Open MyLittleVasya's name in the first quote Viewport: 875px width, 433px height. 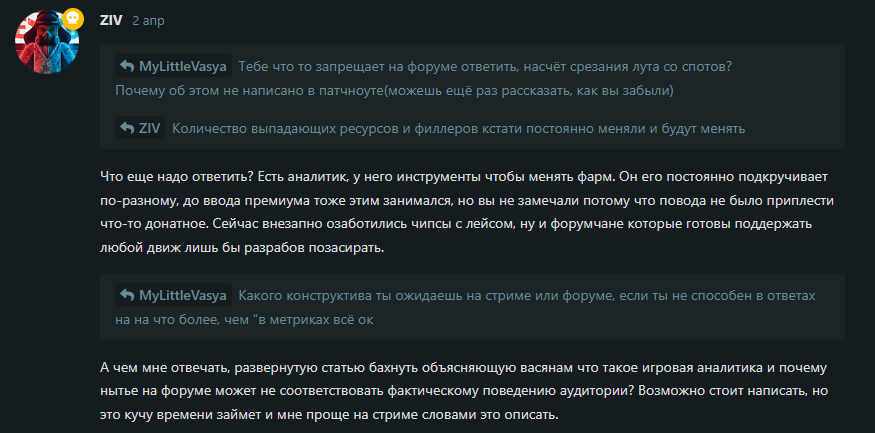[183, 66]
